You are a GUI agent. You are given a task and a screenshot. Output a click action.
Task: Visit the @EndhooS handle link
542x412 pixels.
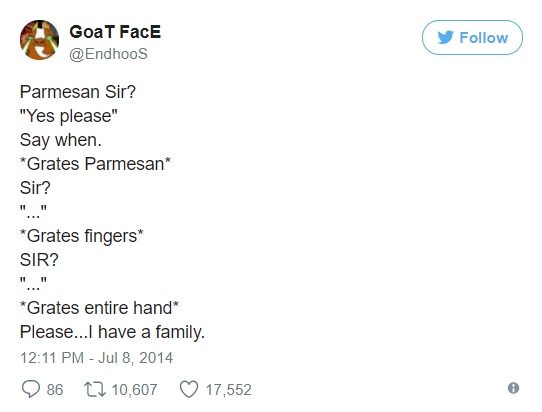(x=109, y=54)
